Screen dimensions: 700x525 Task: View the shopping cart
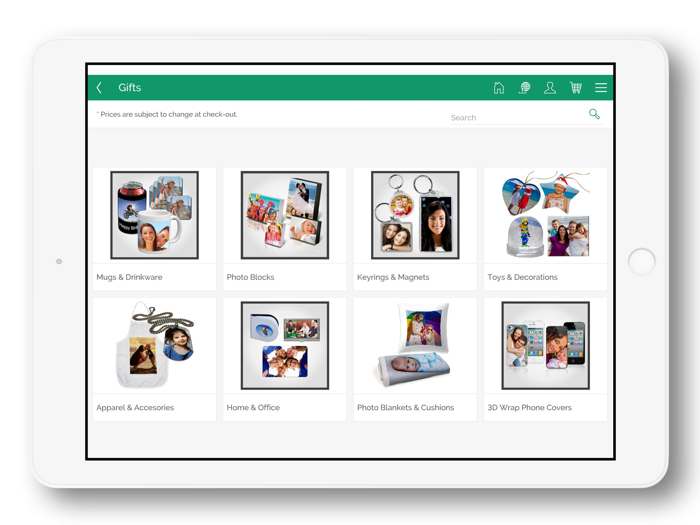tap(576, 88)
